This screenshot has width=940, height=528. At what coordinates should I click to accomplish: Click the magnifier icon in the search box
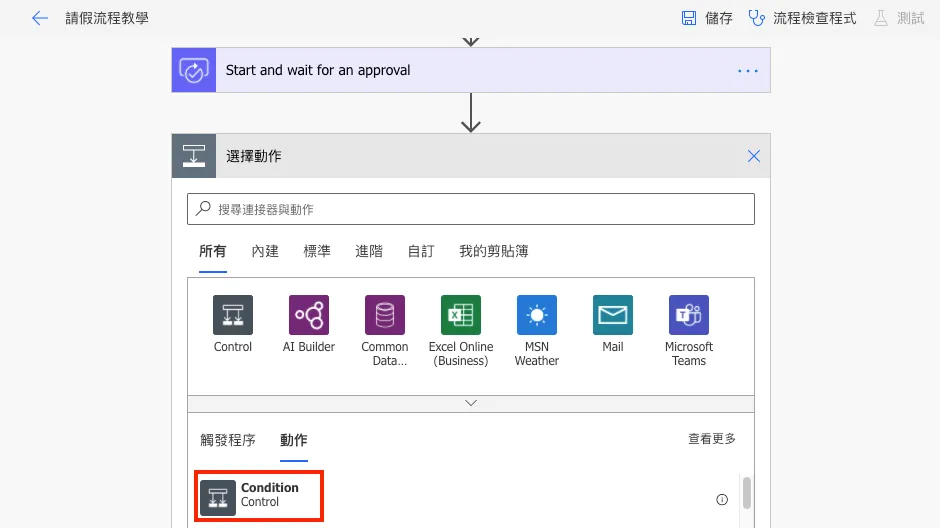[203, 209]
